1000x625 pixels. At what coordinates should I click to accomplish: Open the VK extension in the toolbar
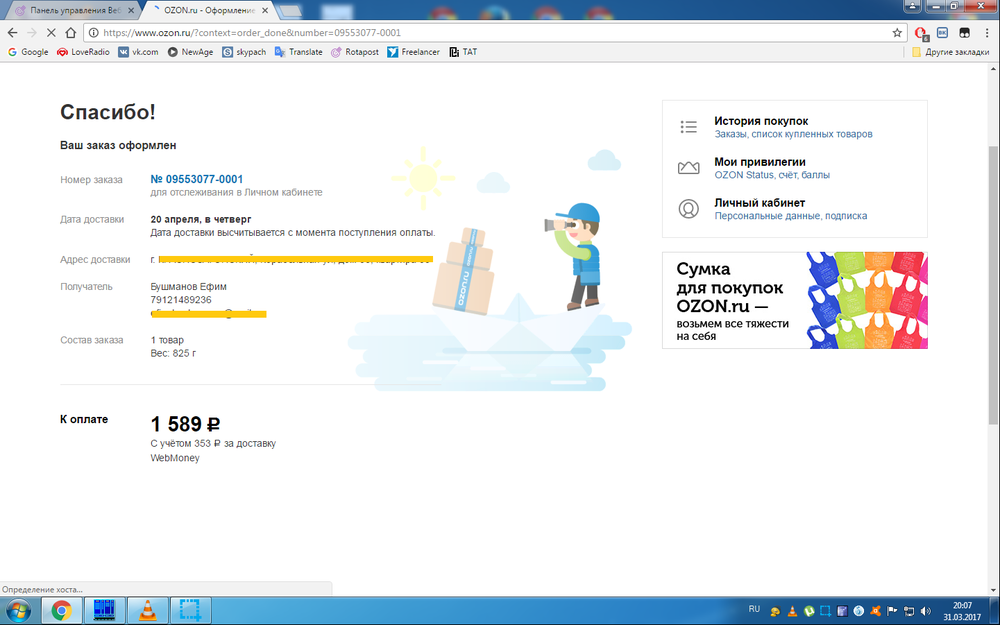[x=942, y=33]
